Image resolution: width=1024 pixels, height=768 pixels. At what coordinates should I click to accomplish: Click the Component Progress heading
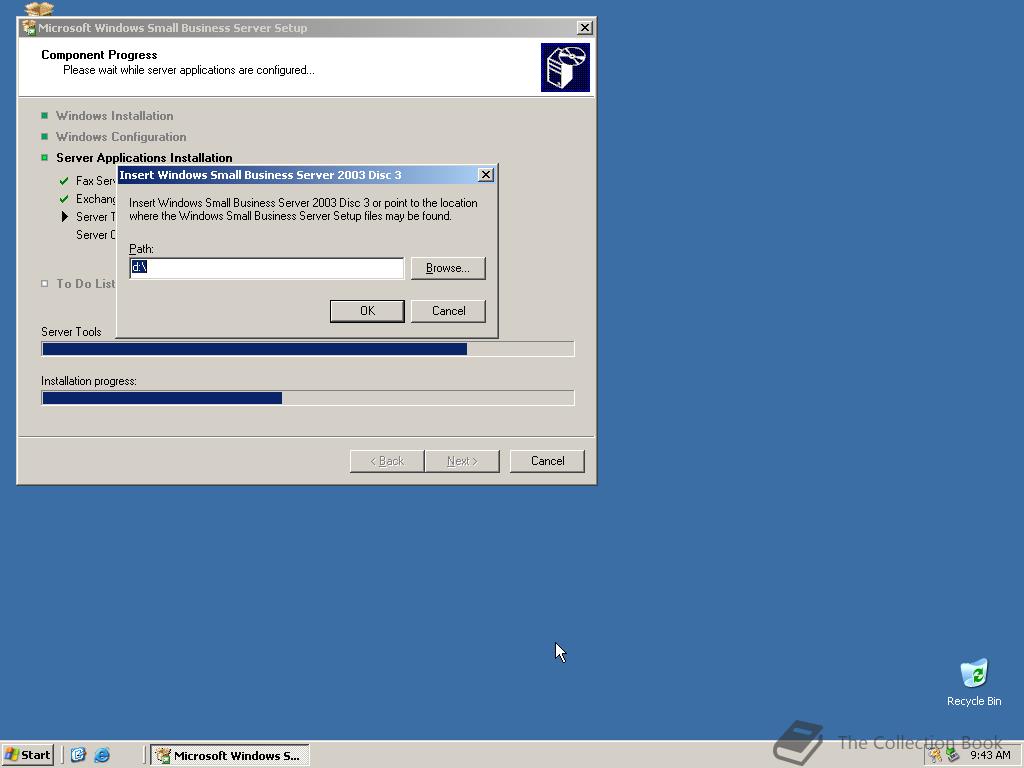click(x=99, y=55)
